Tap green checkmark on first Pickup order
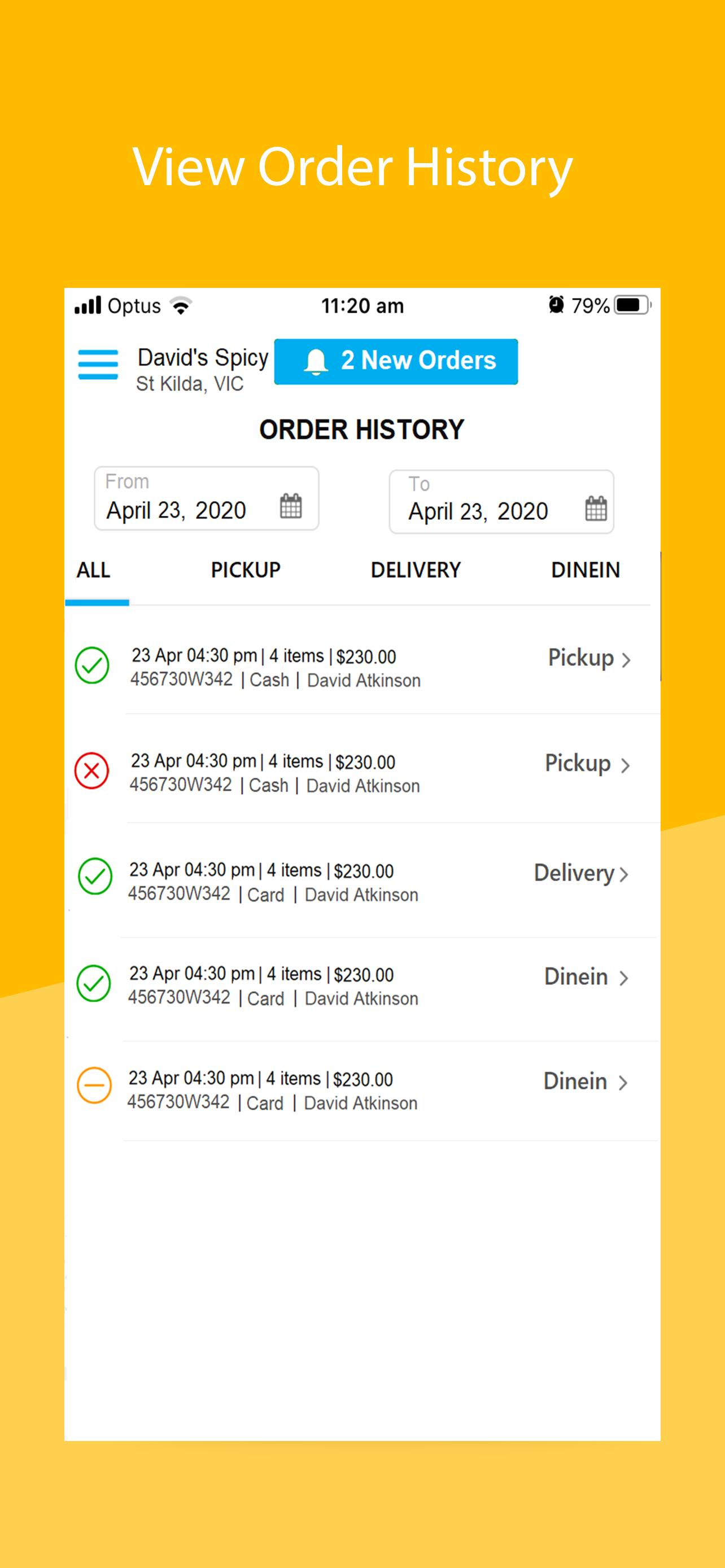The image size is (725, 1568). (x=92, y=665)
